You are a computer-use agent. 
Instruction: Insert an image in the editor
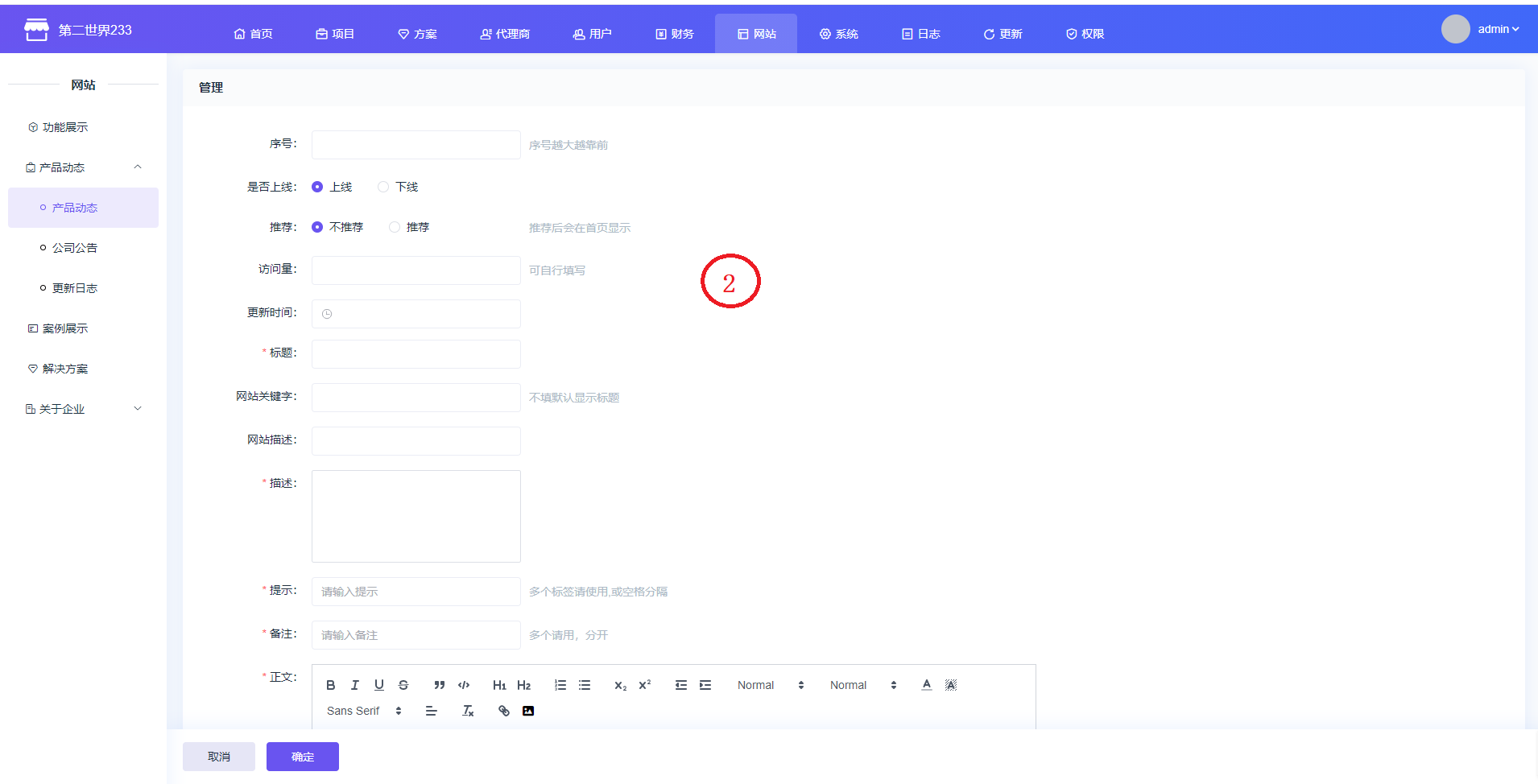(528, 711)
